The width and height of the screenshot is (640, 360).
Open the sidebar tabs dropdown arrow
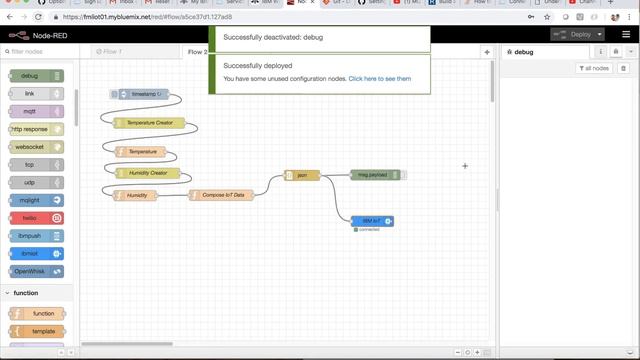click(x=631, y=52)
